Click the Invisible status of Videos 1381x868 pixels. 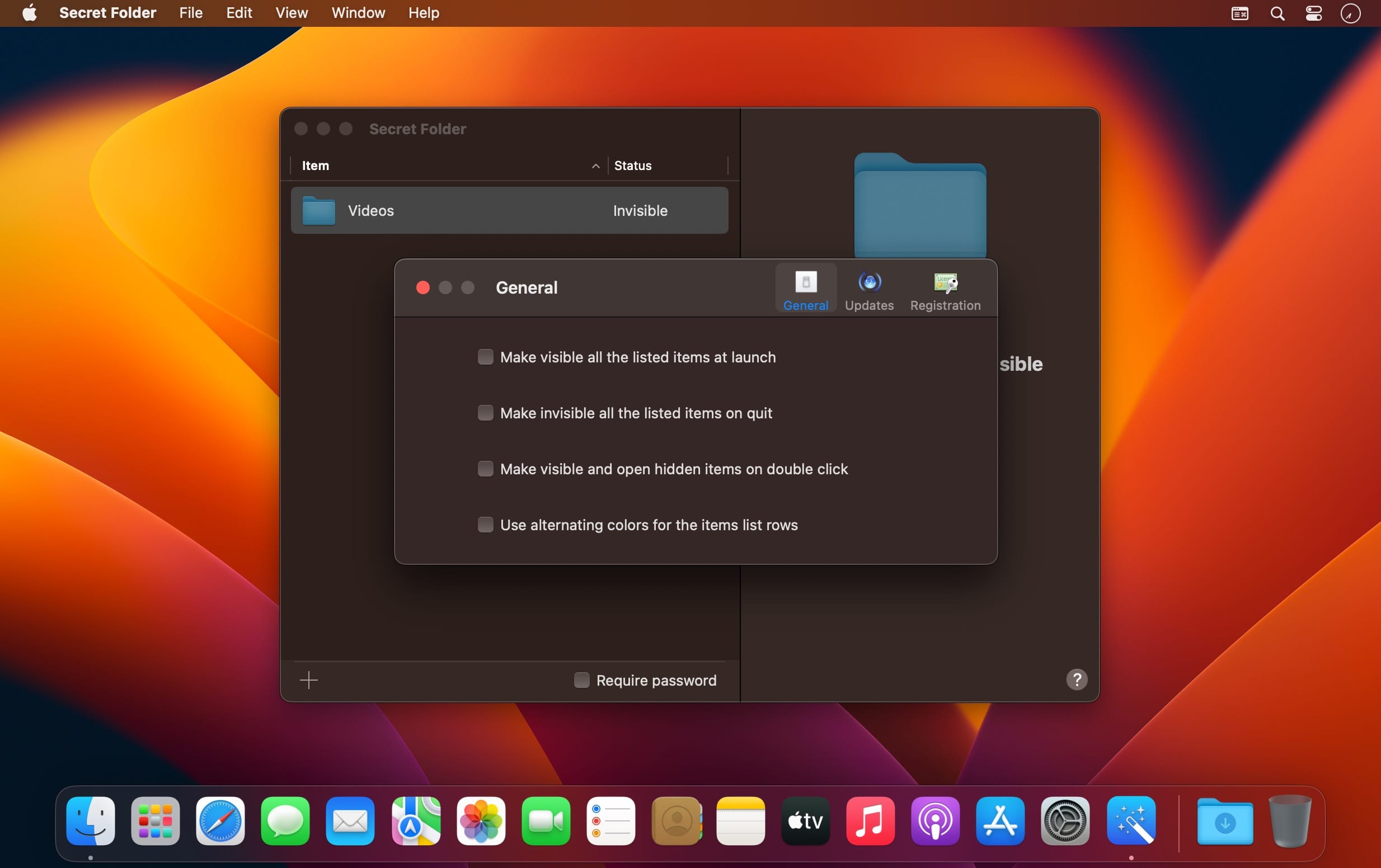[x=640, y=210]
